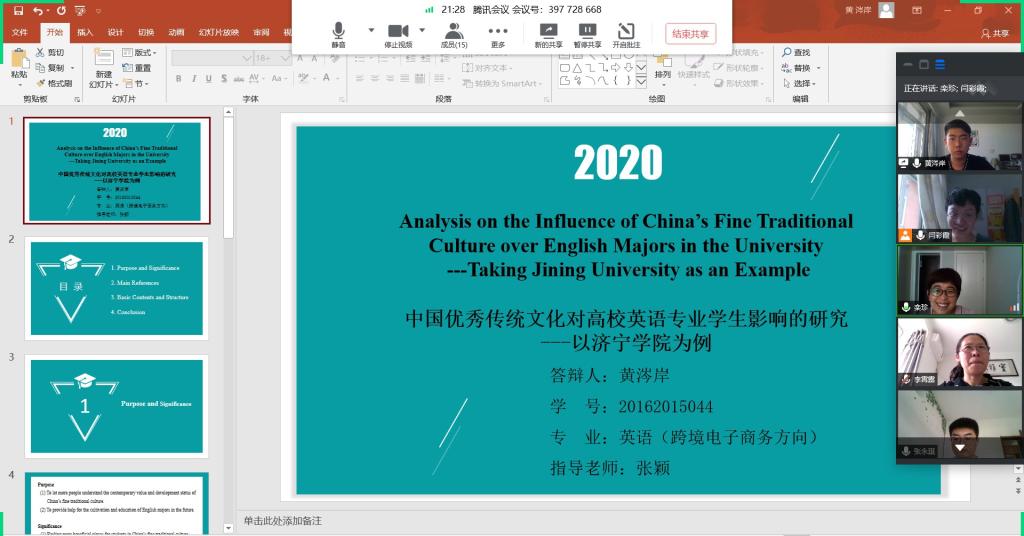Click the 查找 (Find) icon in editing group
Viewport: 1024px width, 536px height.
[796, 53]
